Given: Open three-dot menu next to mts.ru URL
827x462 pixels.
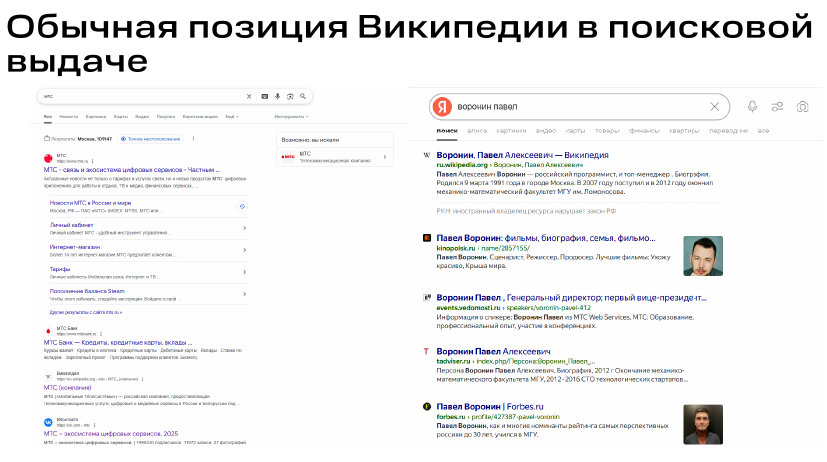Looking at the screenshot, I should [93, 161].
